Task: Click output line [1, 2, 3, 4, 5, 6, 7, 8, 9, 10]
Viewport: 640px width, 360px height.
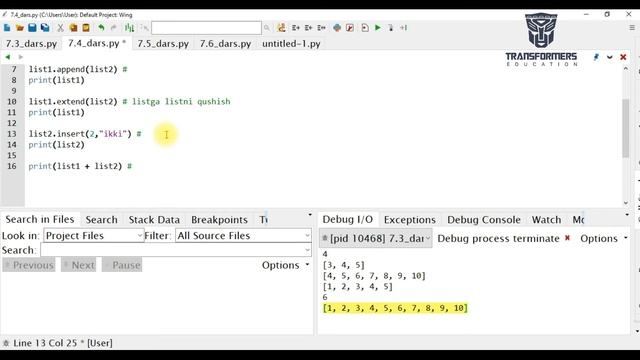Action: pyautogui.click(x=395, y=308)
